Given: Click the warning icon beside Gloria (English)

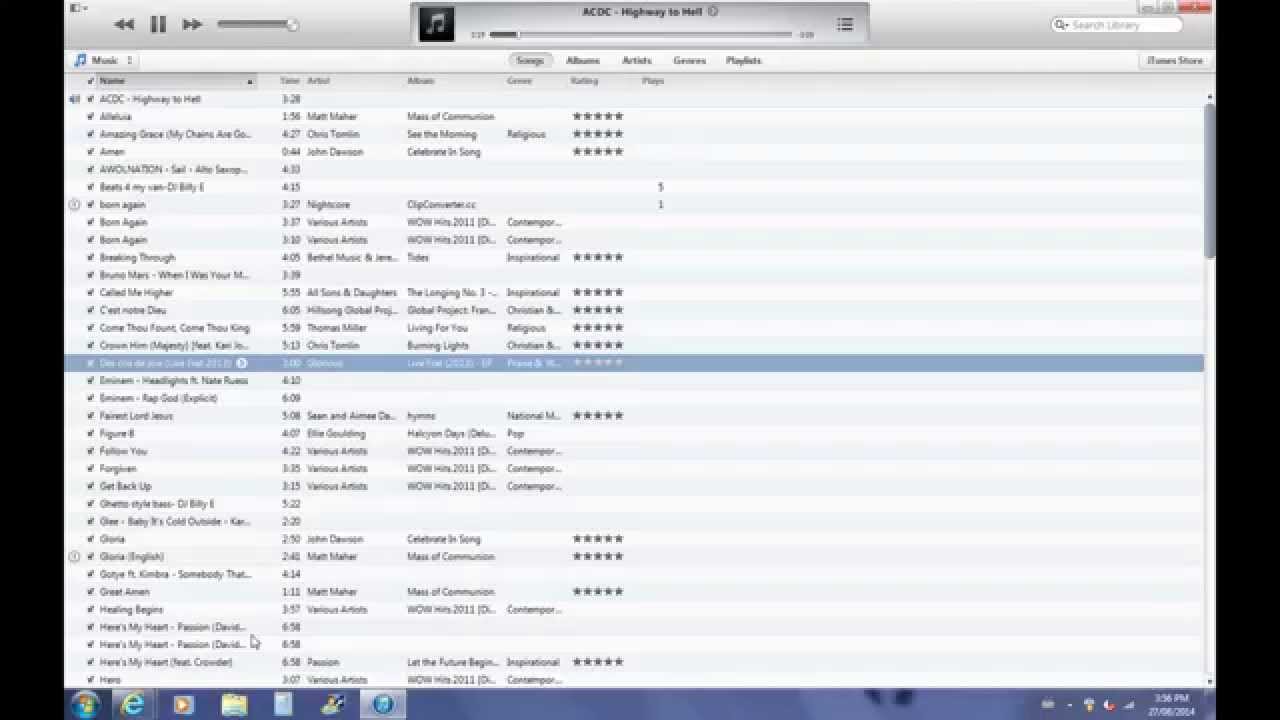Looking at the screenshot, I should 74,556.
